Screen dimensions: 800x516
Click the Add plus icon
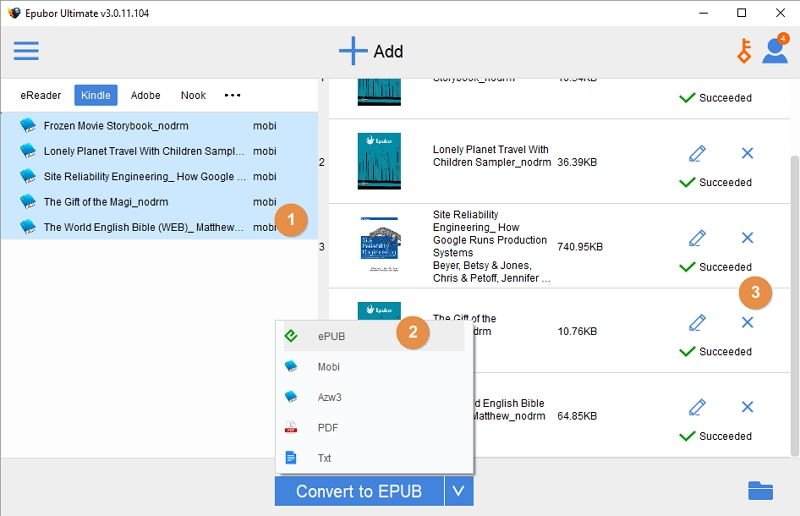point(353,51)
